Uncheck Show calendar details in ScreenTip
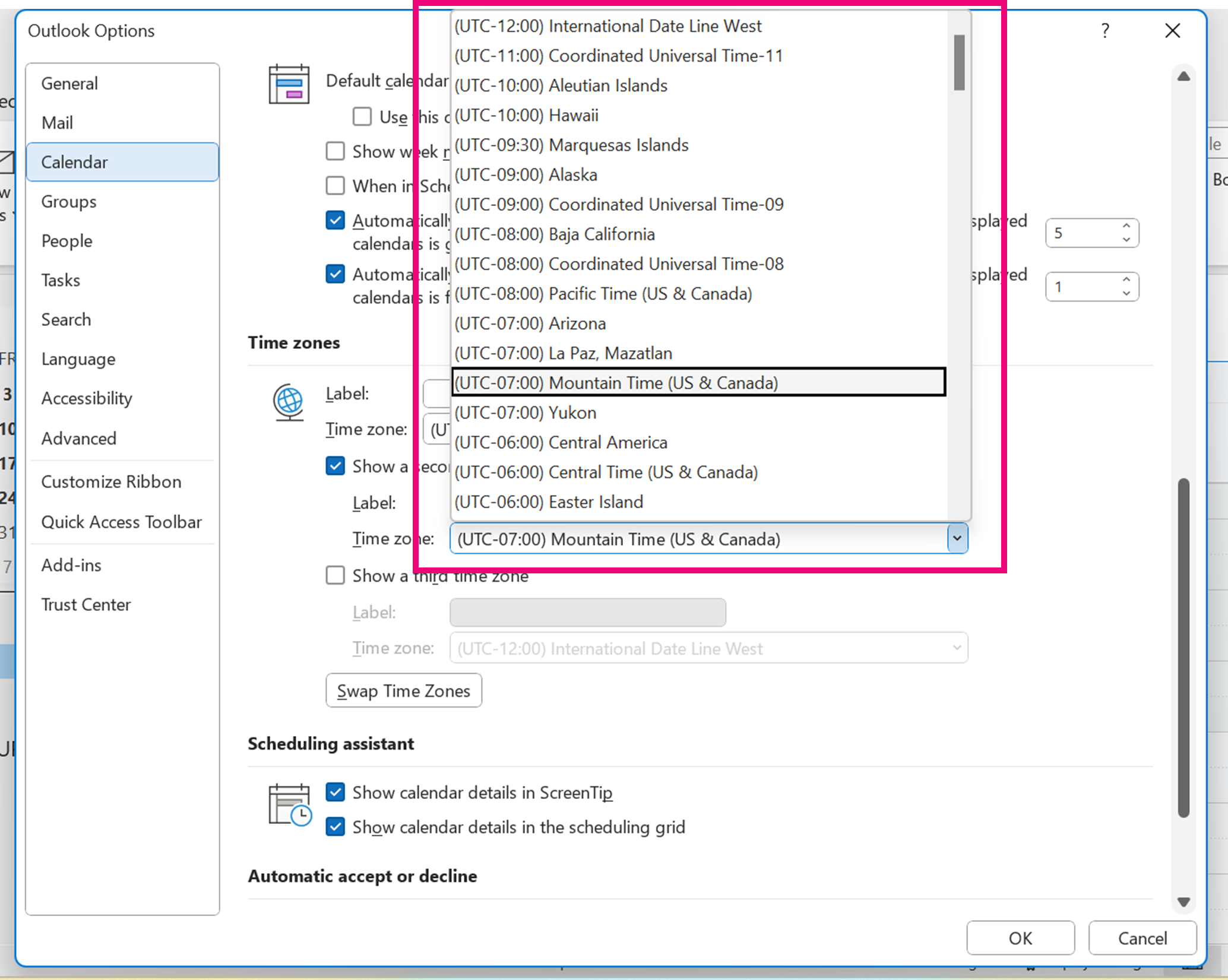The image size is (1228, 980). (x=336, y=792)
